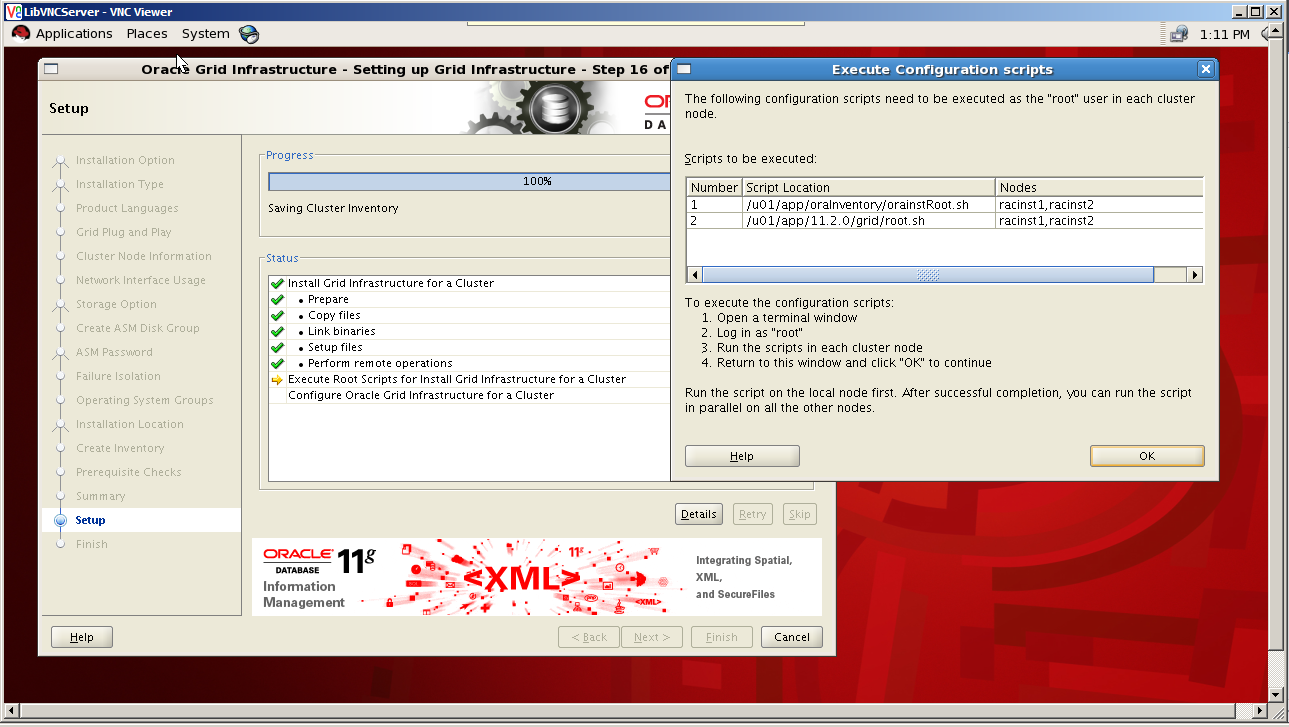
Task: Click racinst1,racinst2 in the orainstRoot.sh row
Action: (x=1046, y=204)
